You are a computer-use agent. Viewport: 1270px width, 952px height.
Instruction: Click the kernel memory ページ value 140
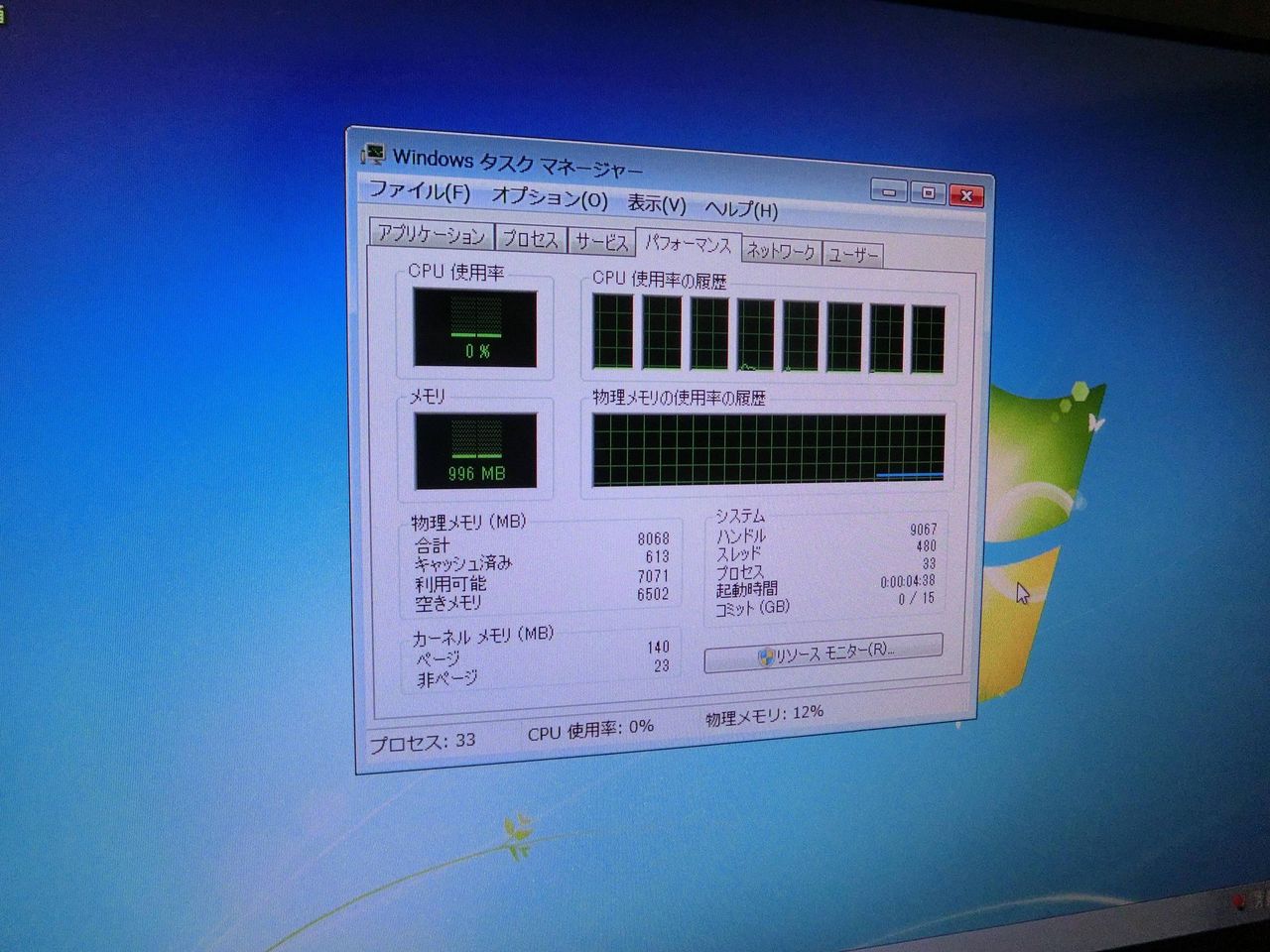pyautogui.click(x=658, y=648)
